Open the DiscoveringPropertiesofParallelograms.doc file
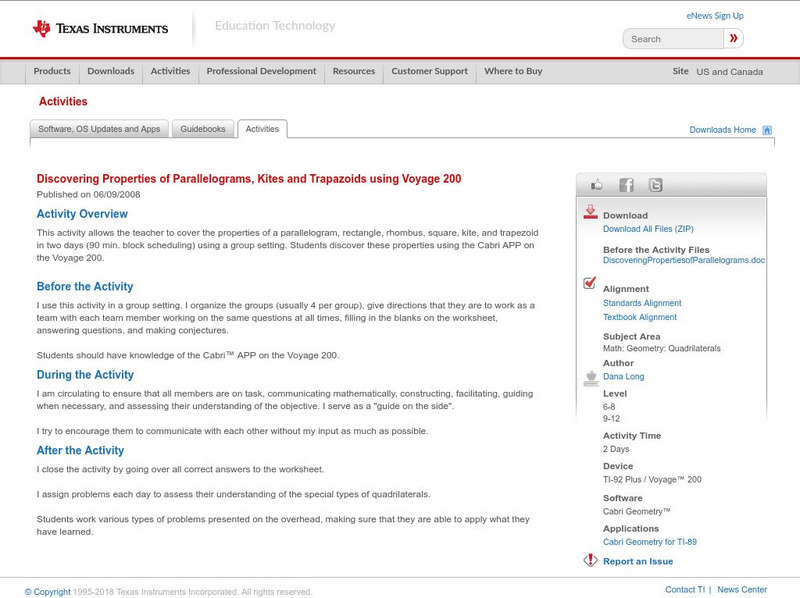The image size is (800, 598). (684, 260)
